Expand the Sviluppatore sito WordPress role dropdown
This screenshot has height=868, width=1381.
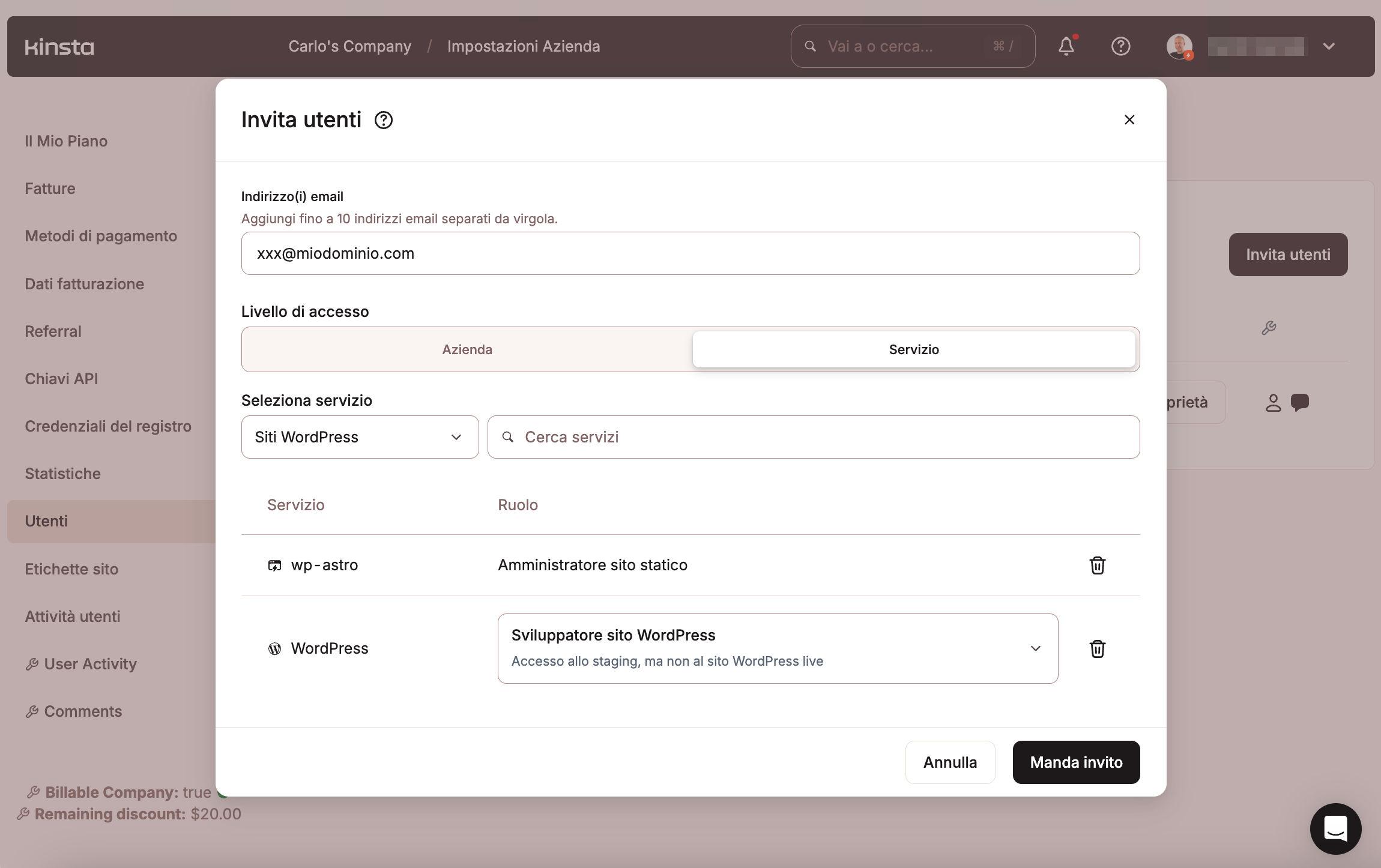tap(777, 648)
